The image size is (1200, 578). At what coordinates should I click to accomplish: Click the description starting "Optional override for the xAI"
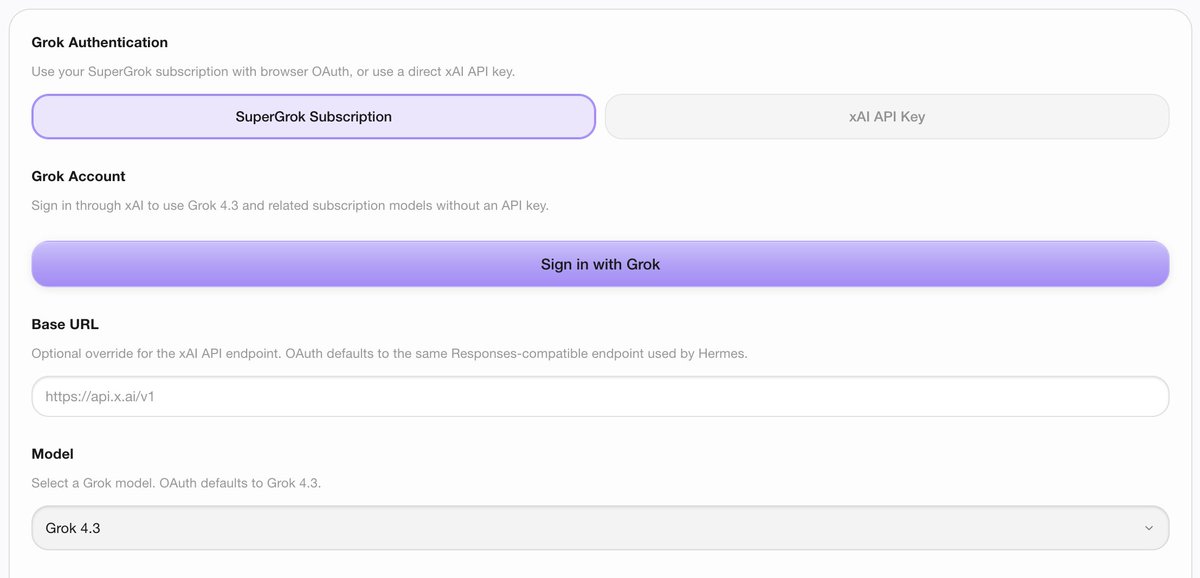click(389, 354)
